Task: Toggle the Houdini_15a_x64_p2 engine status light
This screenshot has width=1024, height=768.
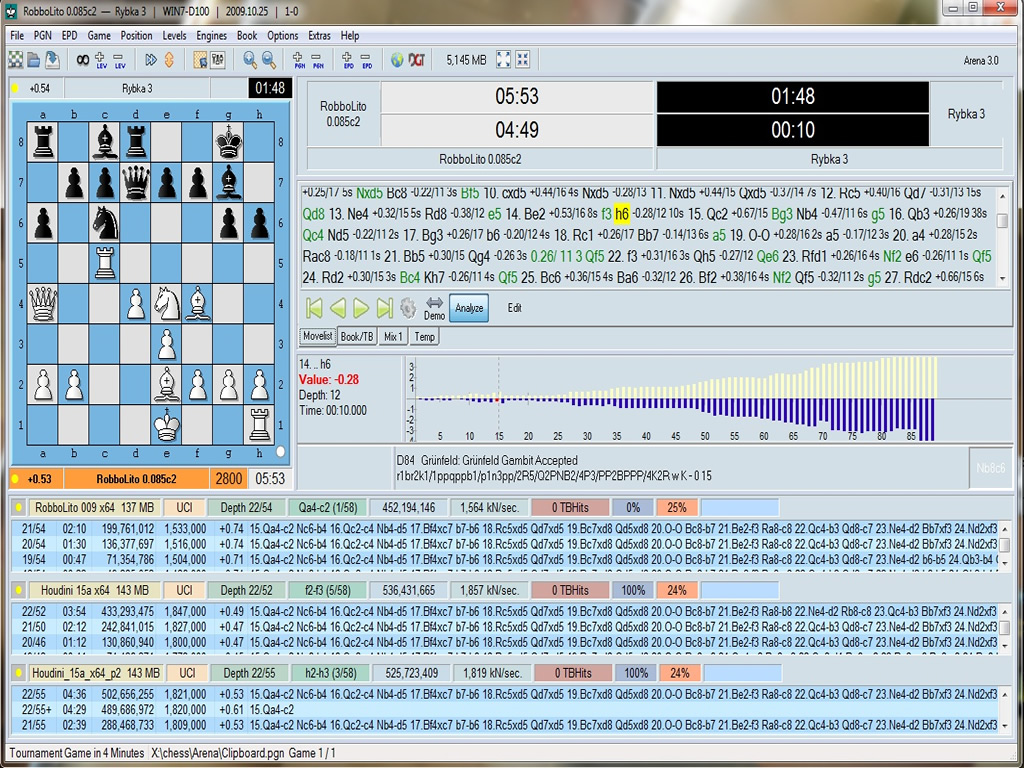Action: click(18, 673)
